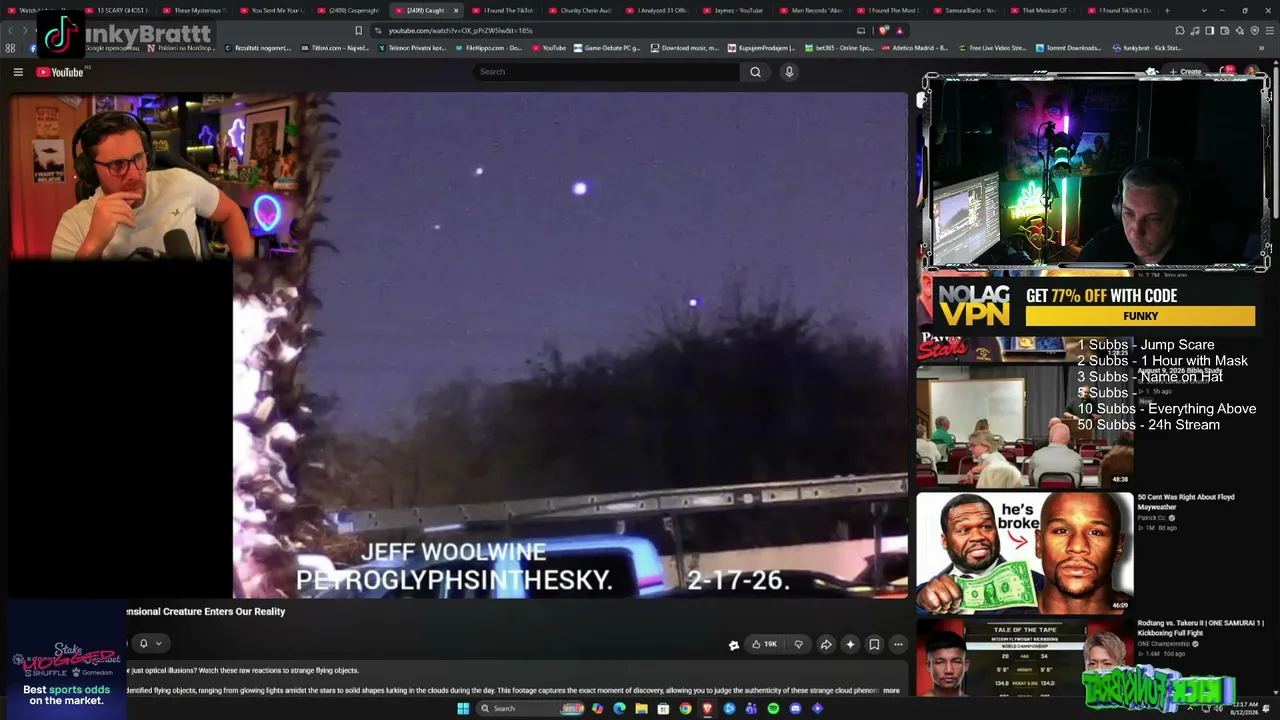
Task: Close the active '(2409) Caught' tab
Action: (456, 10)
